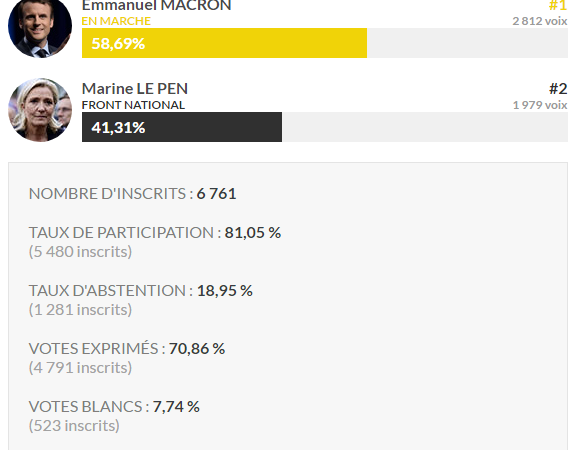Click the FRONT NATIONAL party label
Viewport: 575px width, 450px height.
pos(133,105)
